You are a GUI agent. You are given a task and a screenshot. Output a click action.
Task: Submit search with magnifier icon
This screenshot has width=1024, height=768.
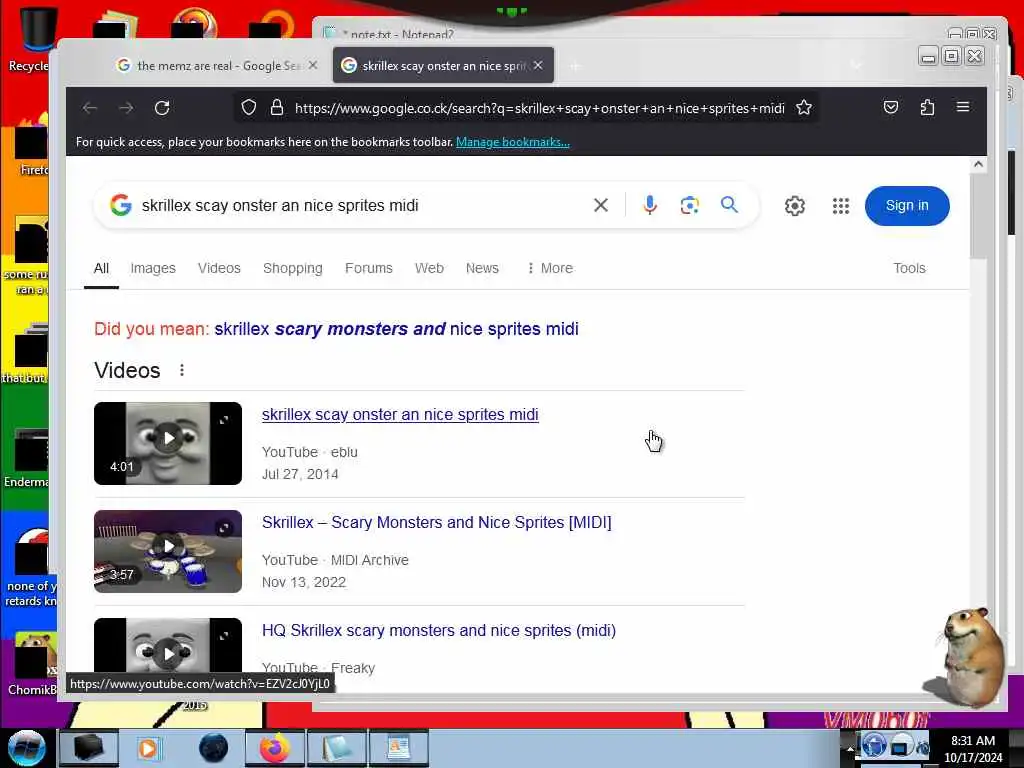coord(729,204)
